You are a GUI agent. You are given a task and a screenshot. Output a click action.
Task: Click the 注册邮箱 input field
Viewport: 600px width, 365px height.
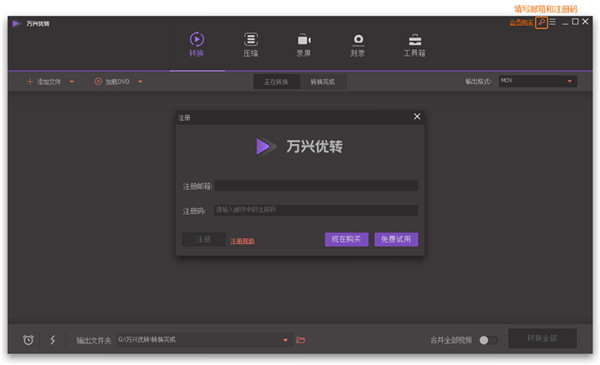[316, 186]
